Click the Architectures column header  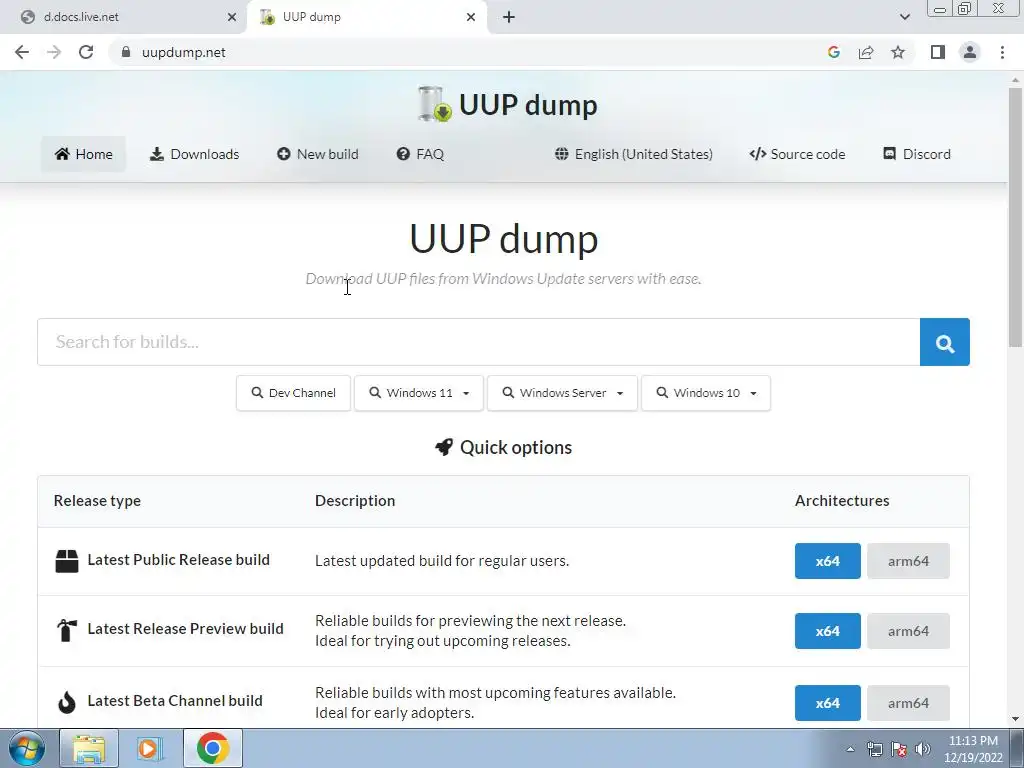click(842, 501)
